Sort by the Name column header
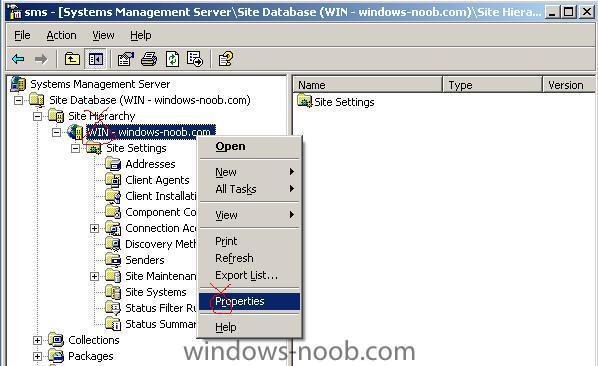The image size is (598, 366). click(x=367, y=85)
